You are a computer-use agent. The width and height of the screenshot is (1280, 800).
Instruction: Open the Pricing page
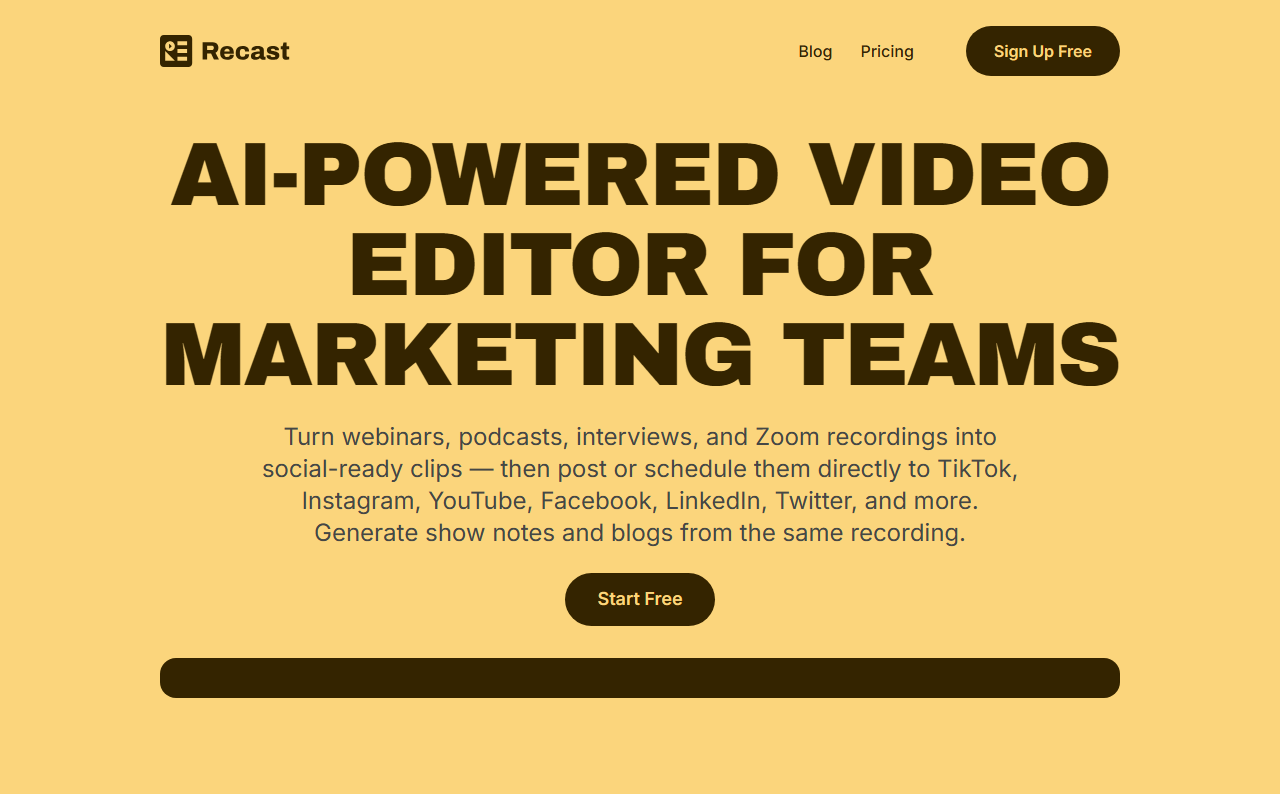[x=887, y=51]
